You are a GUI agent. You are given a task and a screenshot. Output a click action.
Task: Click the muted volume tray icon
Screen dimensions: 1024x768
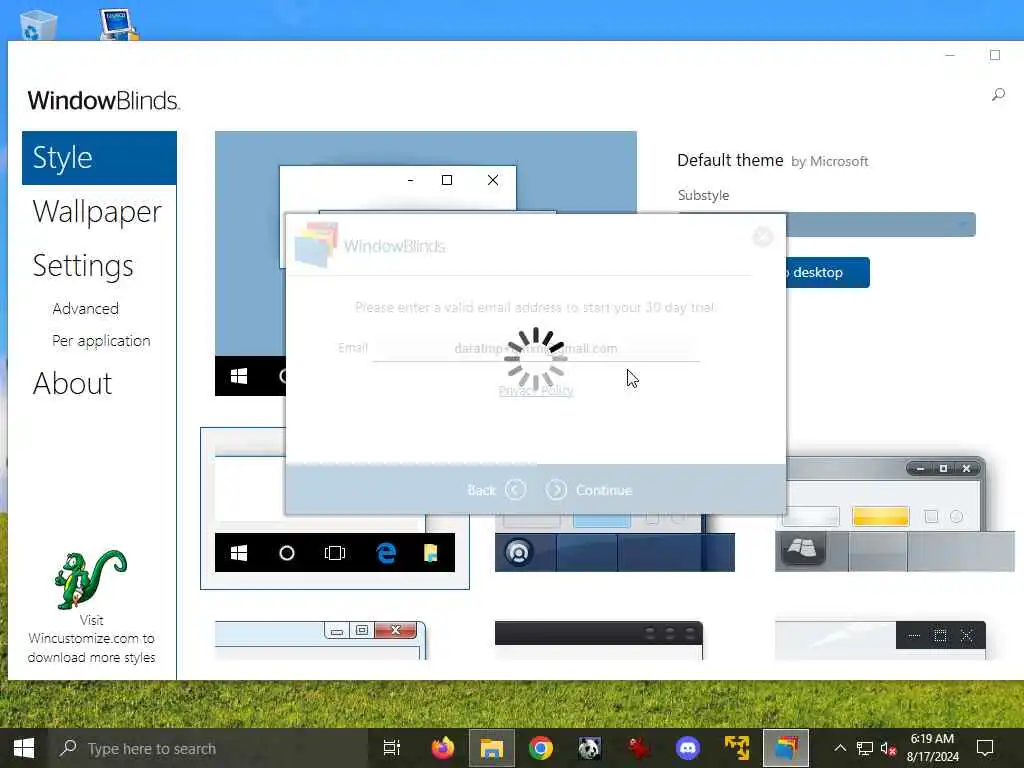[888, 749]
